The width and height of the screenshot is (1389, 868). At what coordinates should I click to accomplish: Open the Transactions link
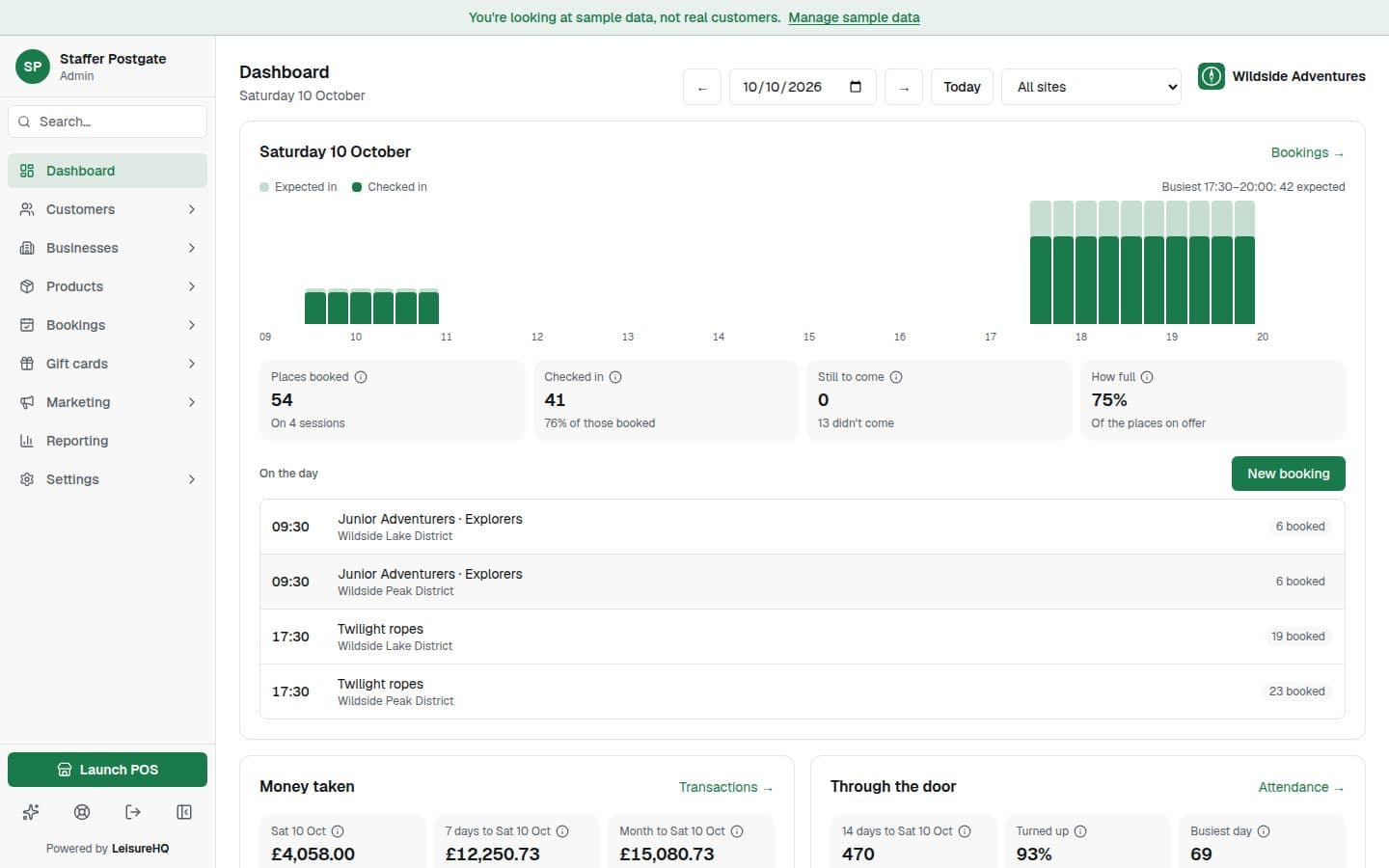point(726,787)
